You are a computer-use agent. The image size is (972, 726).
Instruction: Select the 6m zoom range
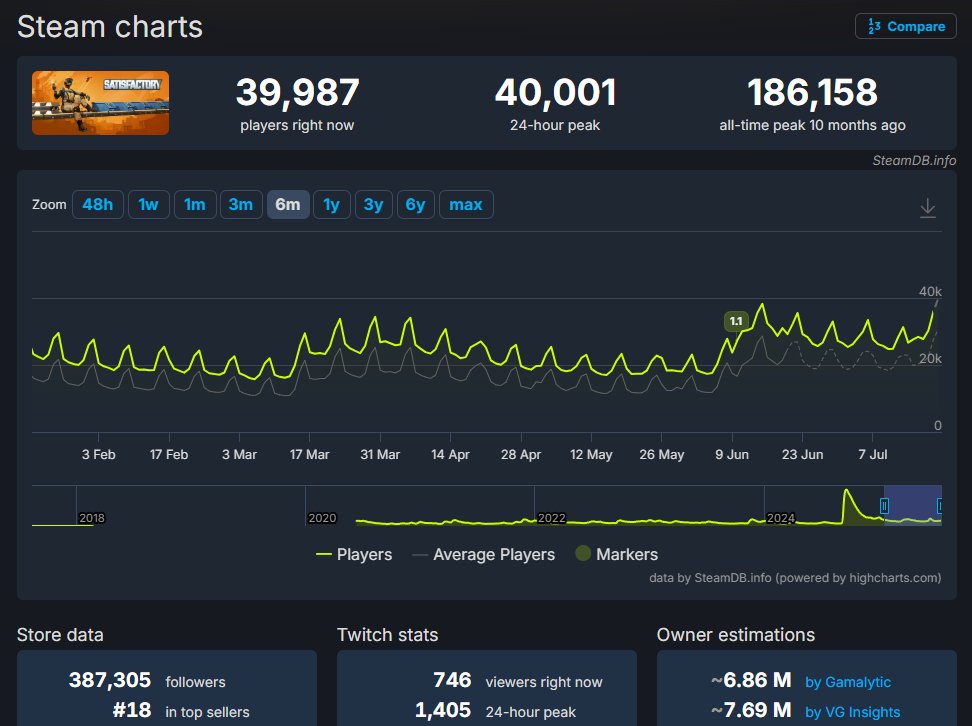point(288,205)
